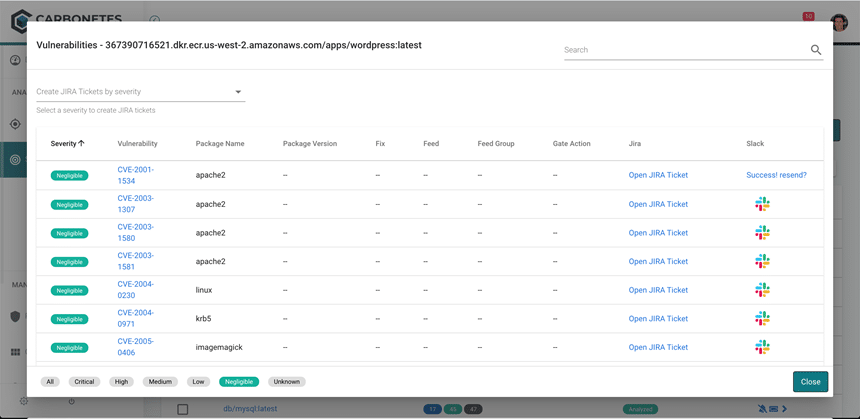The width and height of the screenshot is (860, 419).
Task: Open CVE-2005-0406 vulnerability link
Action: point(135,347)
